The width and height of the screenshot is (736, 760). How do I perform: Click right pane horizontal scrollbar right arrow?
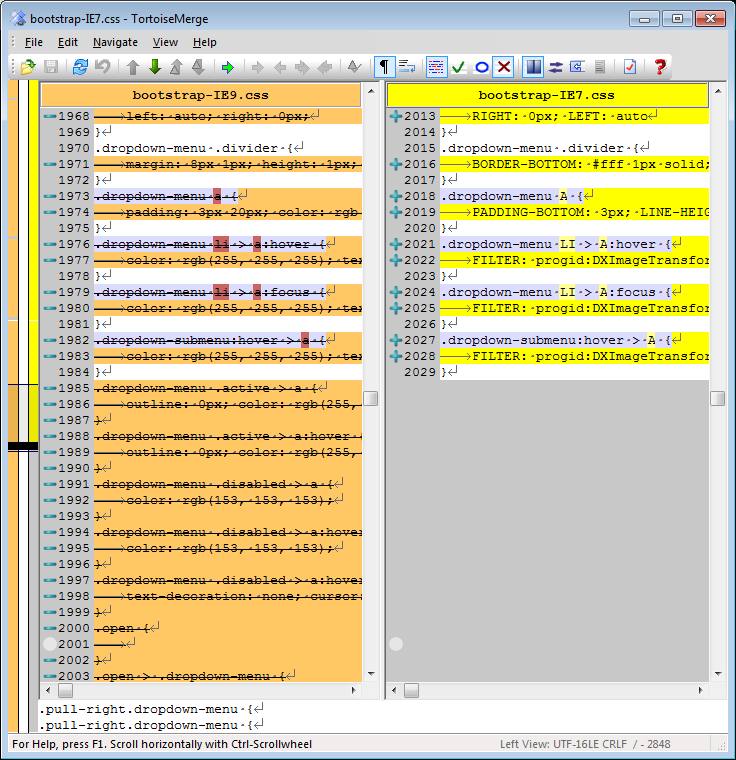701,690
